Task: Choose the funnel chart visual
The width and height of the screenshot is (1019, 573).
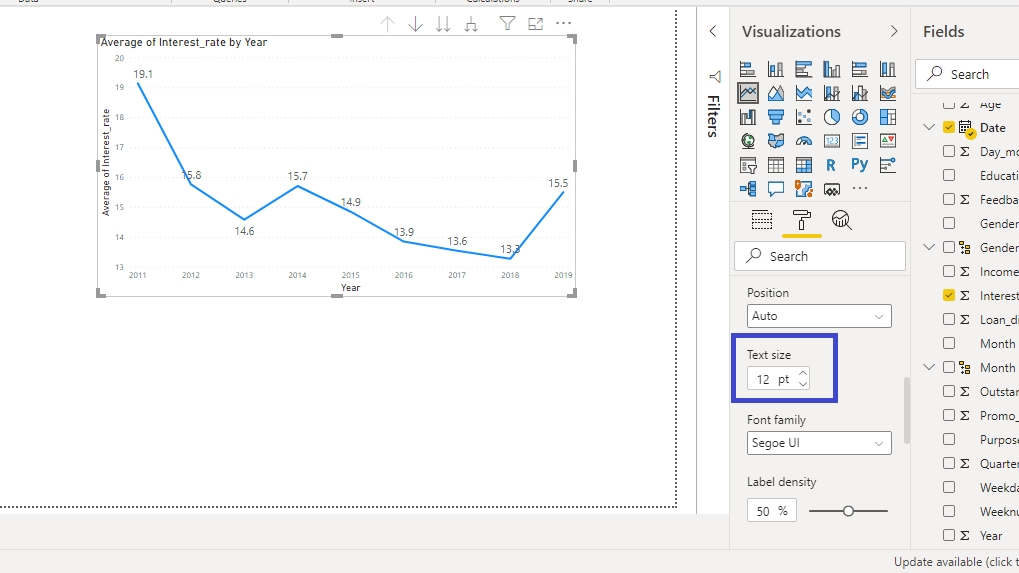Action: [x=776, y=117]
